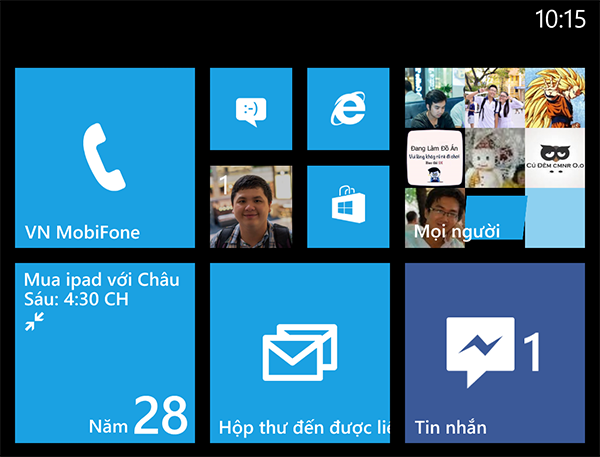Tap the group photo of students in white

(494, 97)
